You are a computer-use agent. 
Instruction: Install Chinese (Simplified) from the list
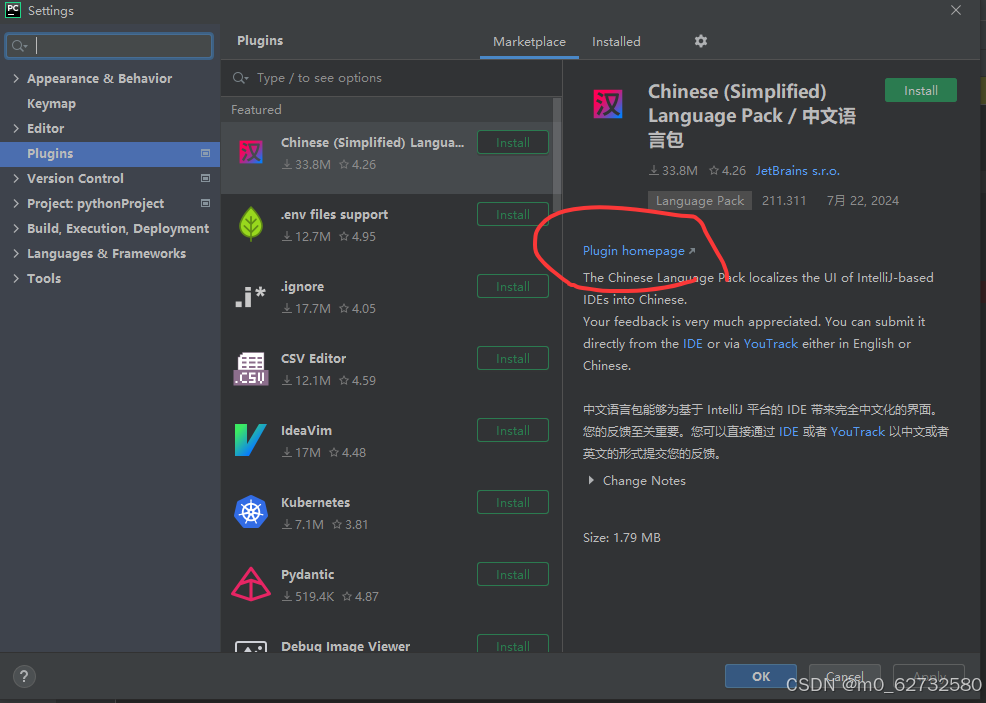click(512, 143)
